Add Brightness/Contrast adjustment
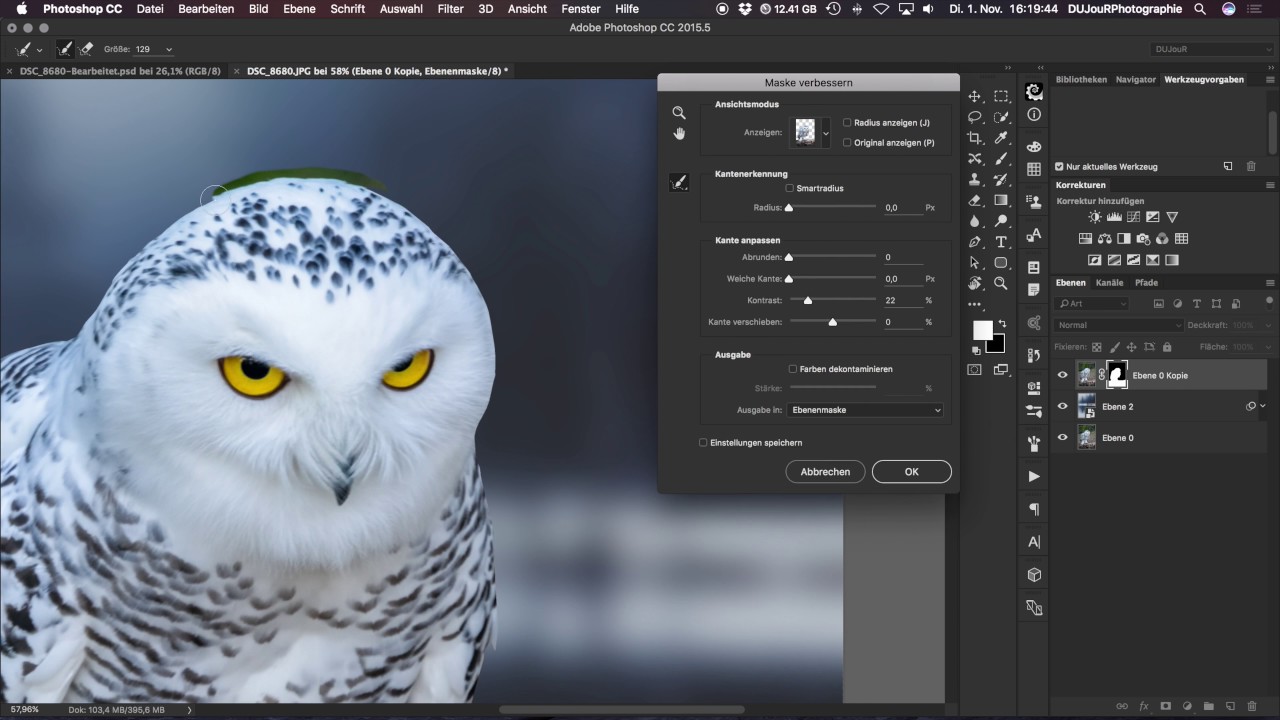The image size is (1280, 720). pos(1095,217)
